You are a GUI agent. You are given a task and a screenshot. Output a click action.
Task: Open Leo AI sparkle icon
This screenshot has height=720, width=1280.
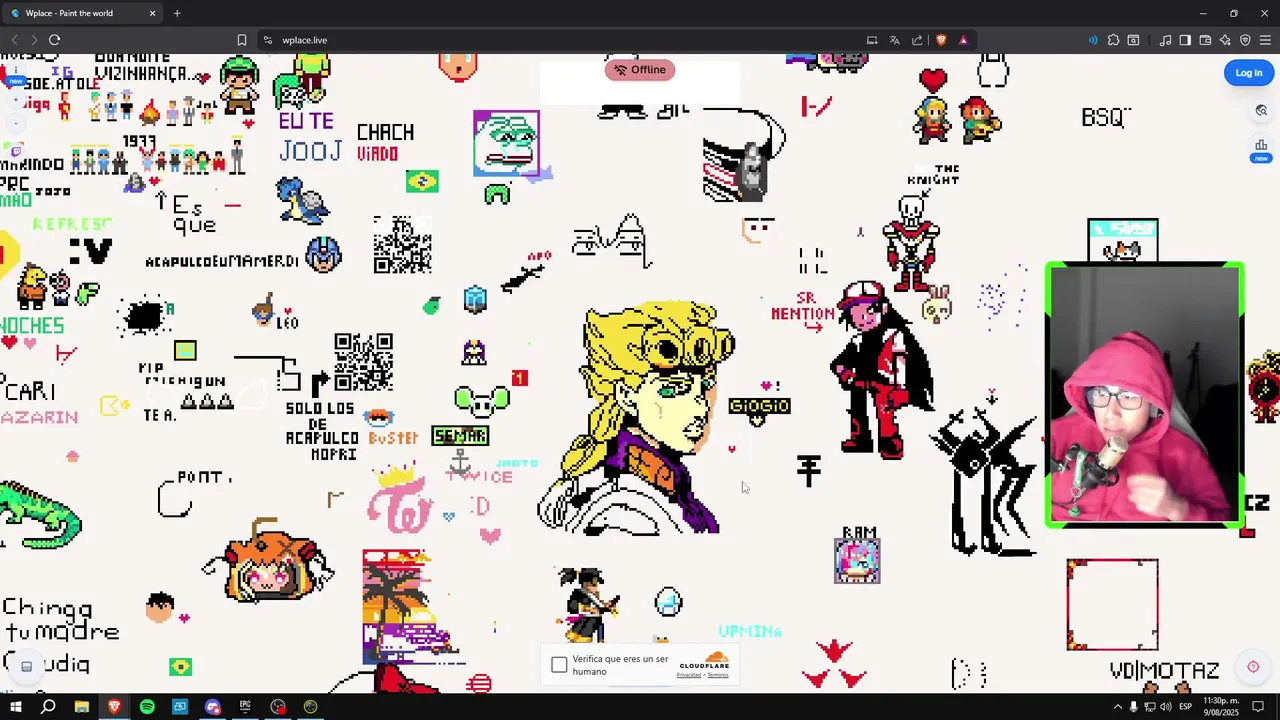(1225, 40)
